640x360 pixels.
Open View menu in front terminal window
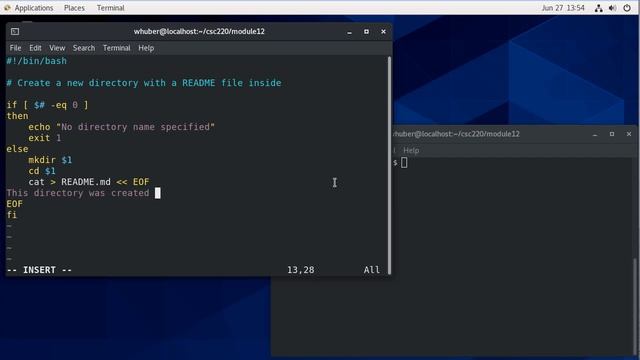click(57, 48)
